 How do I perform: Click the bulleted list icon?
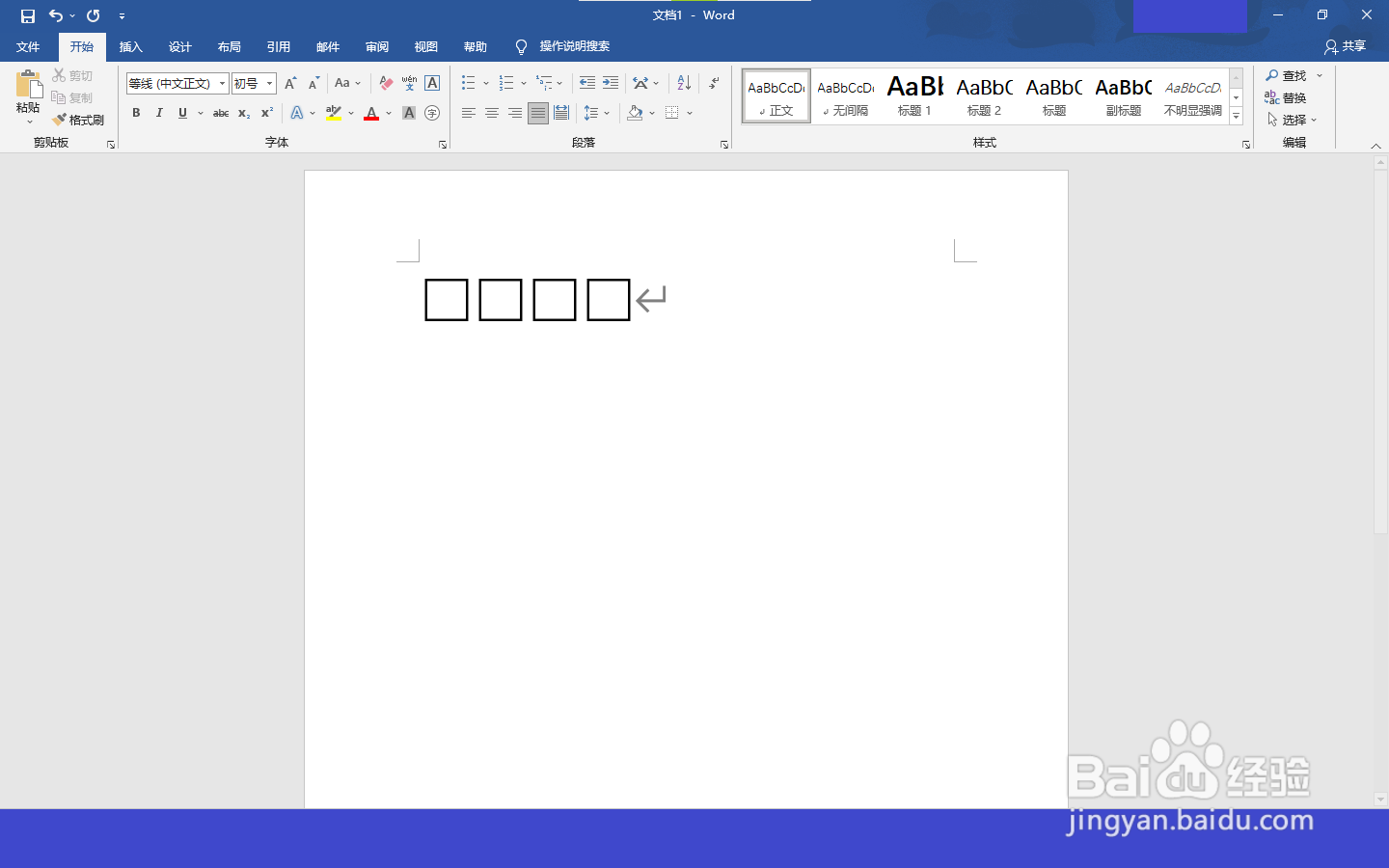468,83
